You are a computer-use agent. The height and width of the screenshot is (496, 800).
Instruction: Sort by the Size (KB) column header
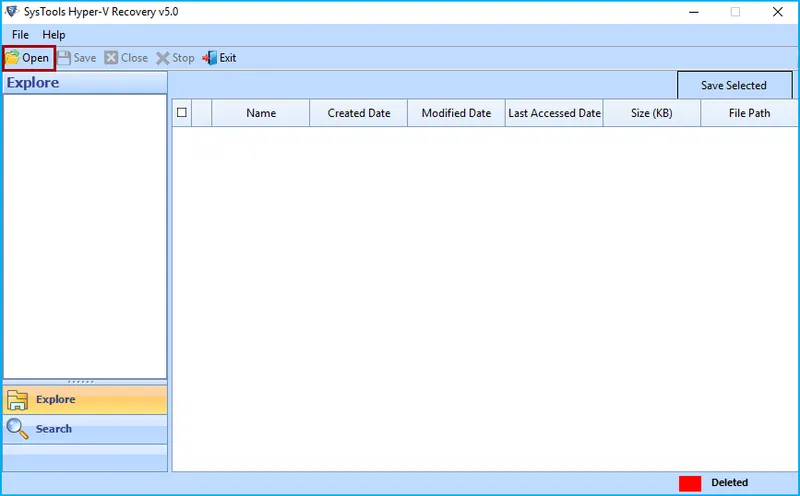point(651,113)
